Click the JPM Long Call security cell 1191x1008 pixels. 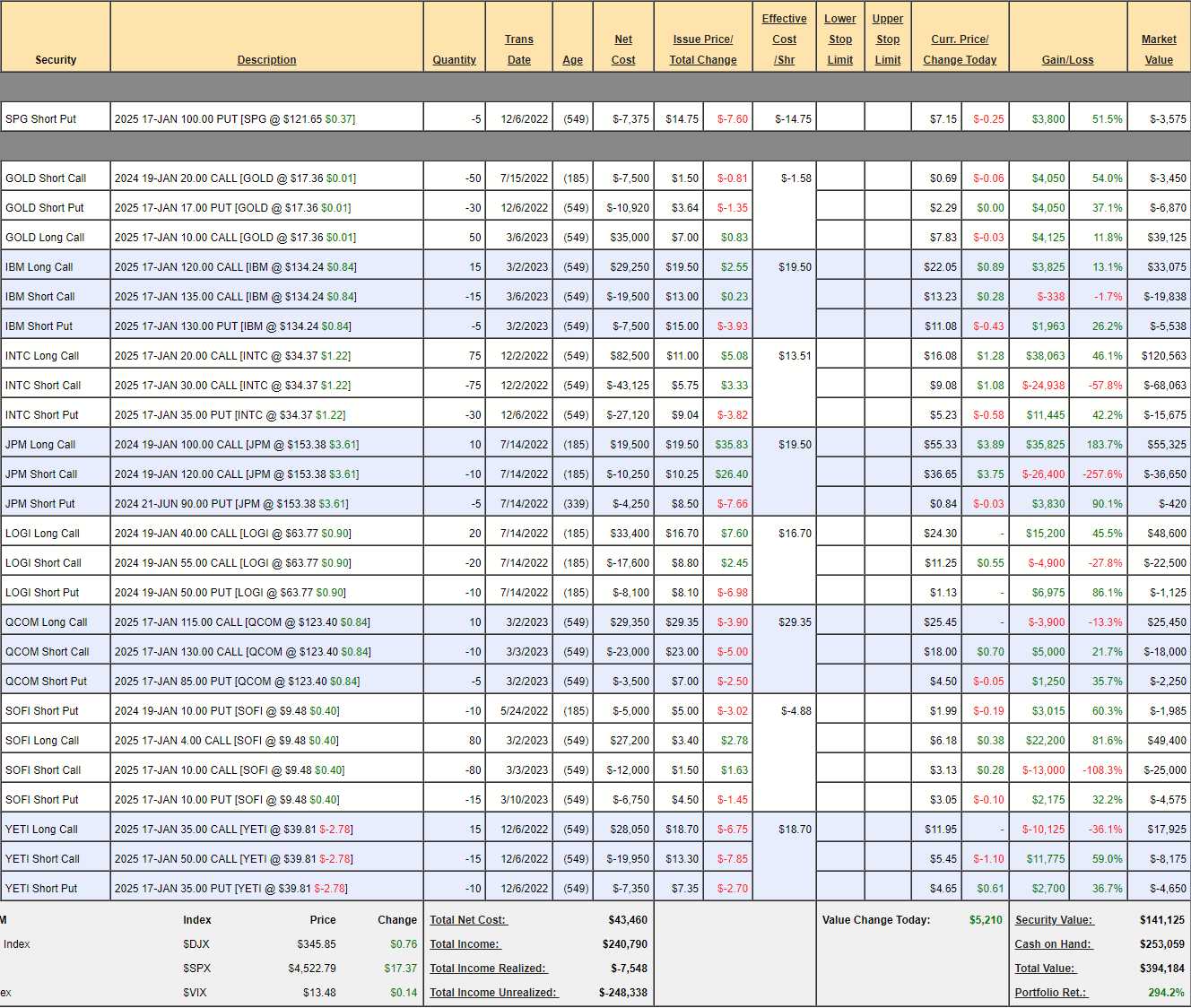(x=40, y=445)
